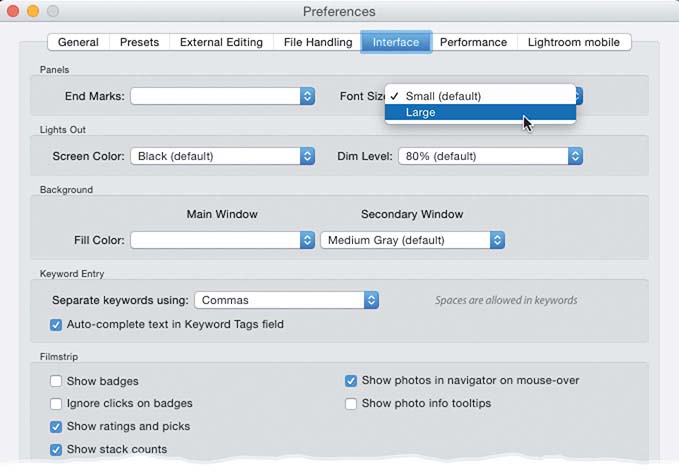Change Secondary Window Medium Gray dropdown
The width and height of the screenshot is (679, 474).
point(412,240)
